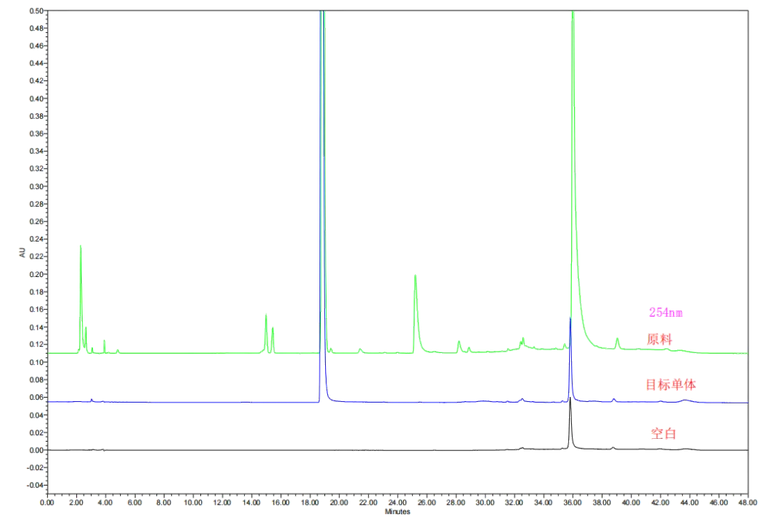Screen dimensions: 772x524
Task: Click the small green peak near 28 minutes
Action: tap(459, 342)
